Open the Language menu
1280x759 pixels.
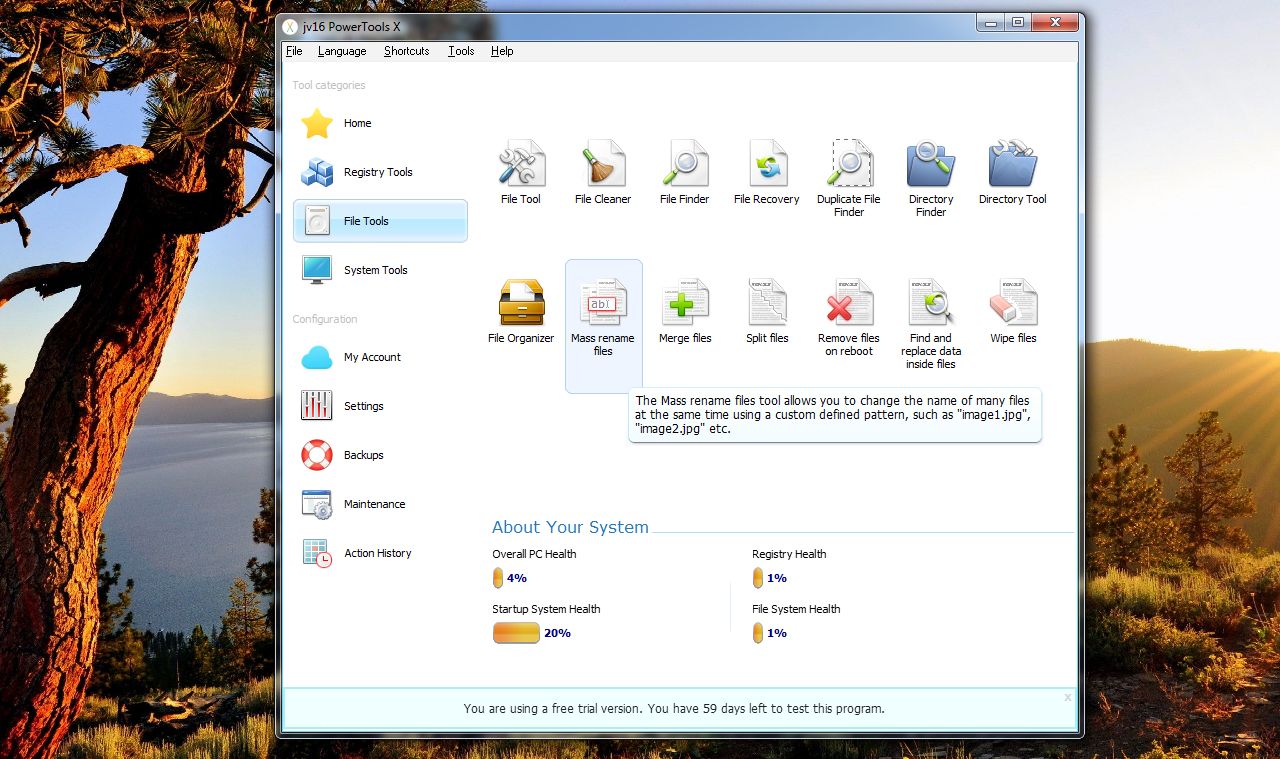tap(342, 51)
